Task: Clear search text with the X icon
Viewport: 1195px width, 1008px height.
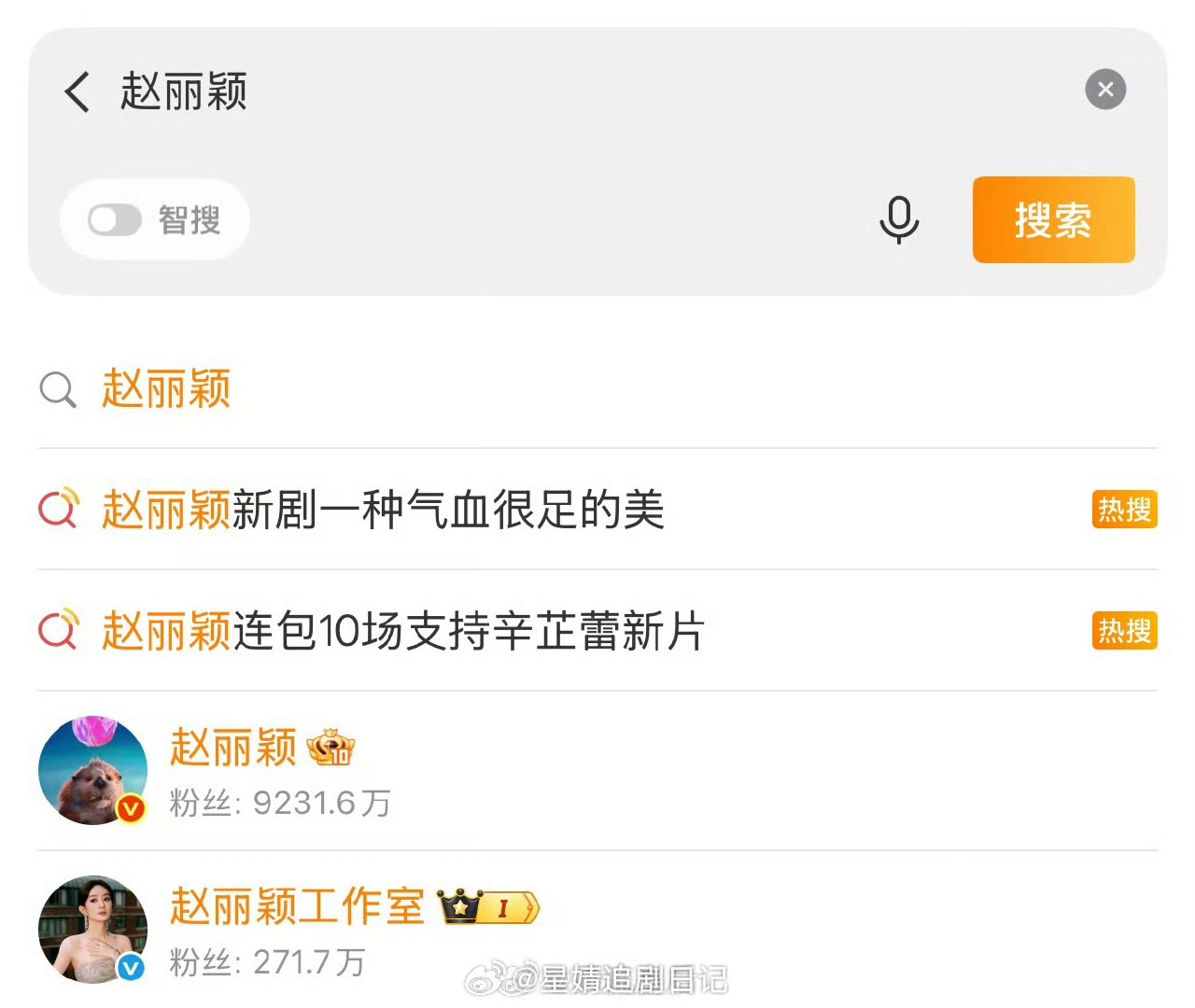Action: pyautogui.click(x=1105, y=90)
